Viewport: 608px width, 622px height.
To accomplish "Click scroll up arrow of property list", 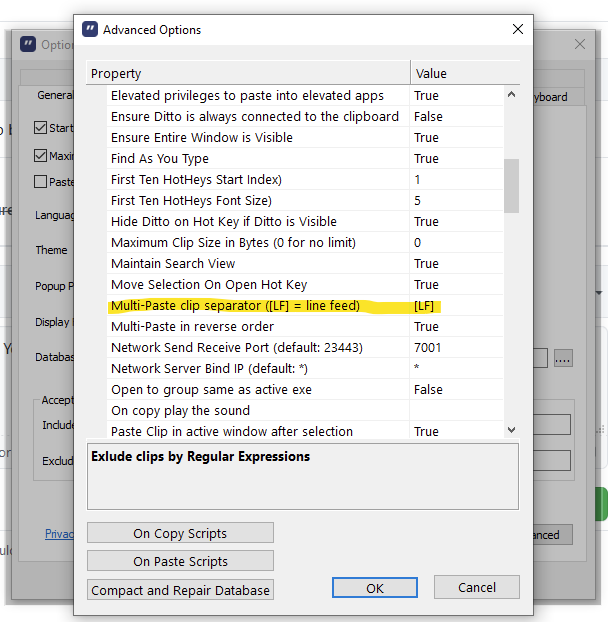I will click(511, 94).
